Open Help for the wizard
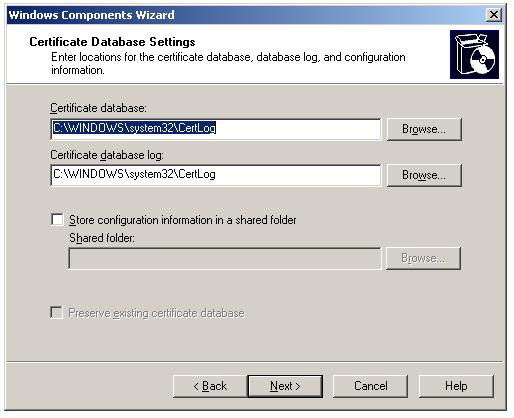 click(456, 386)
